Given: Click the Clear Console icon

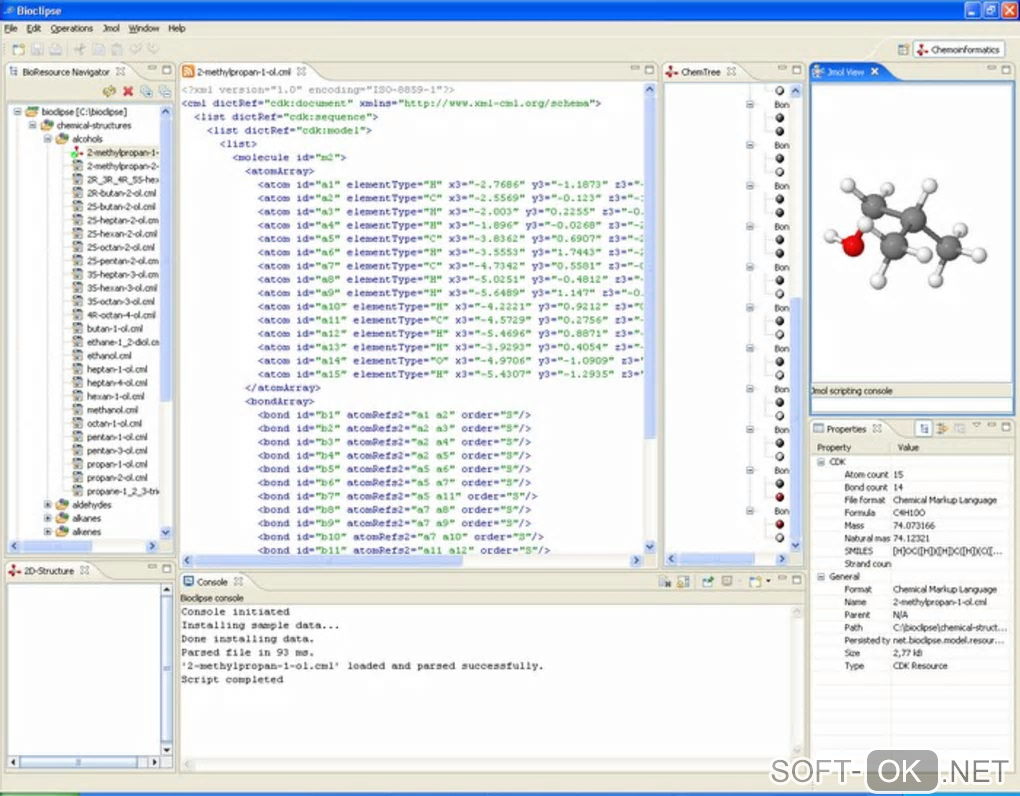Looking at the screenshot, I should [665, 582].
